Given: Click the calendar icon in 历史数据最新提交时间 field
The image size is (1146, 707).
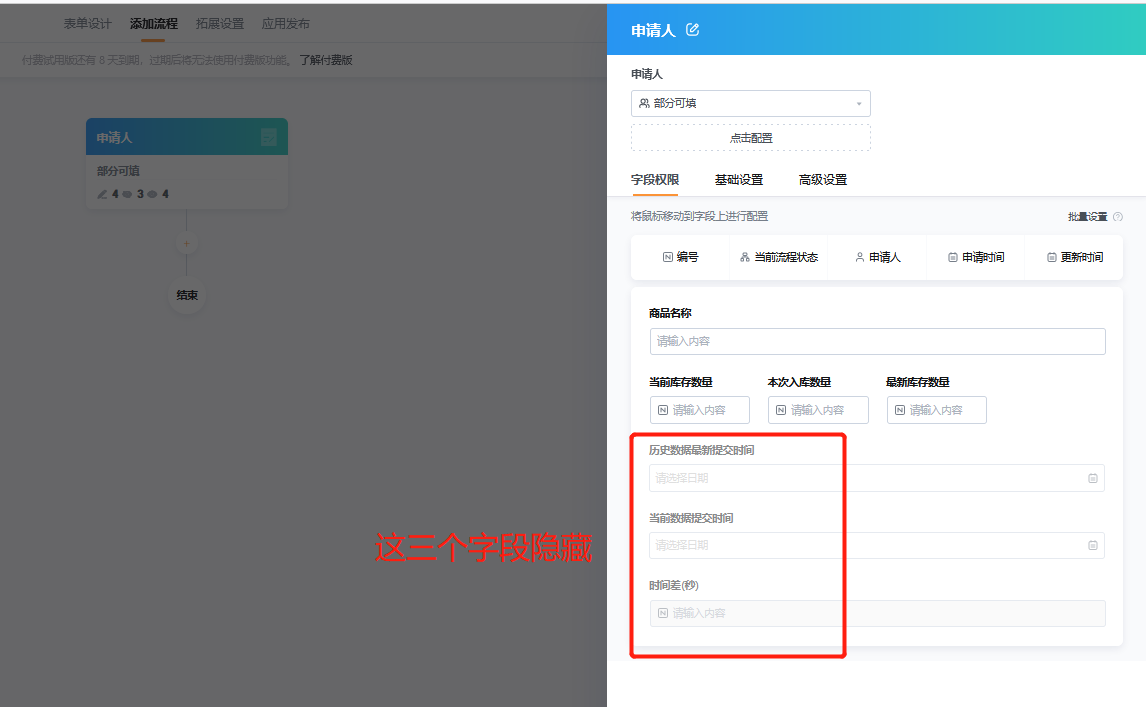Looking at the screenshot, I should (1093, 478).
